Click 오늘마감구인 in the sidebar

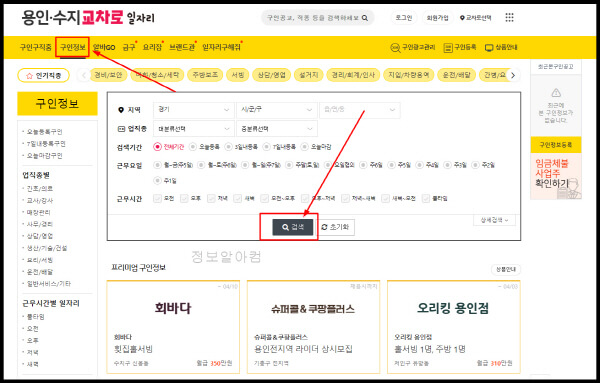(x=44, y=156)
